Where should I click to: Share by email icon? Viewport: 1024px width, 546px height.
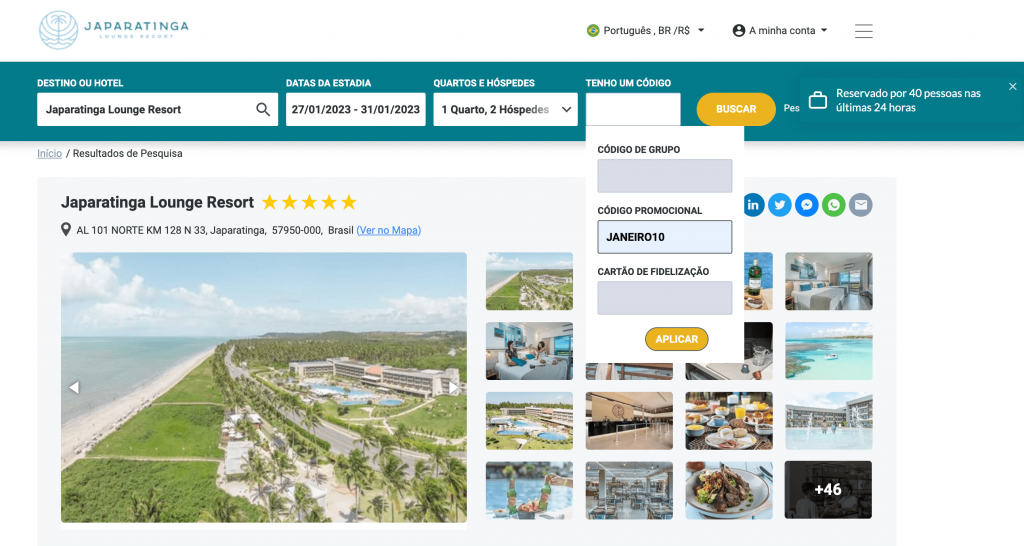coord(861,205)
